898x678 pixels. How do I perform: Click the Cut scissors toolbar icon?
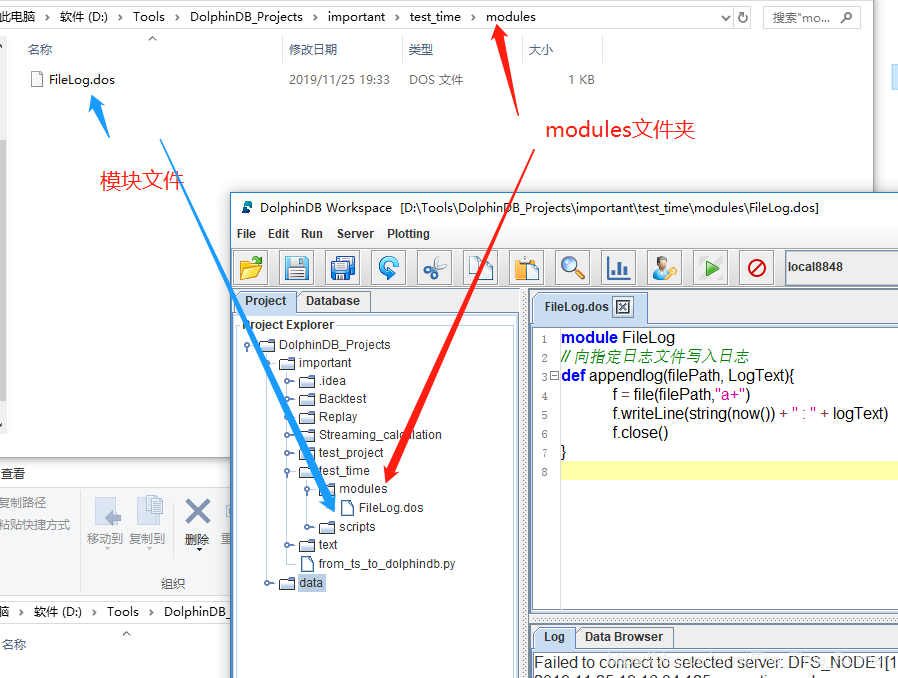click(x=435, y=267)
